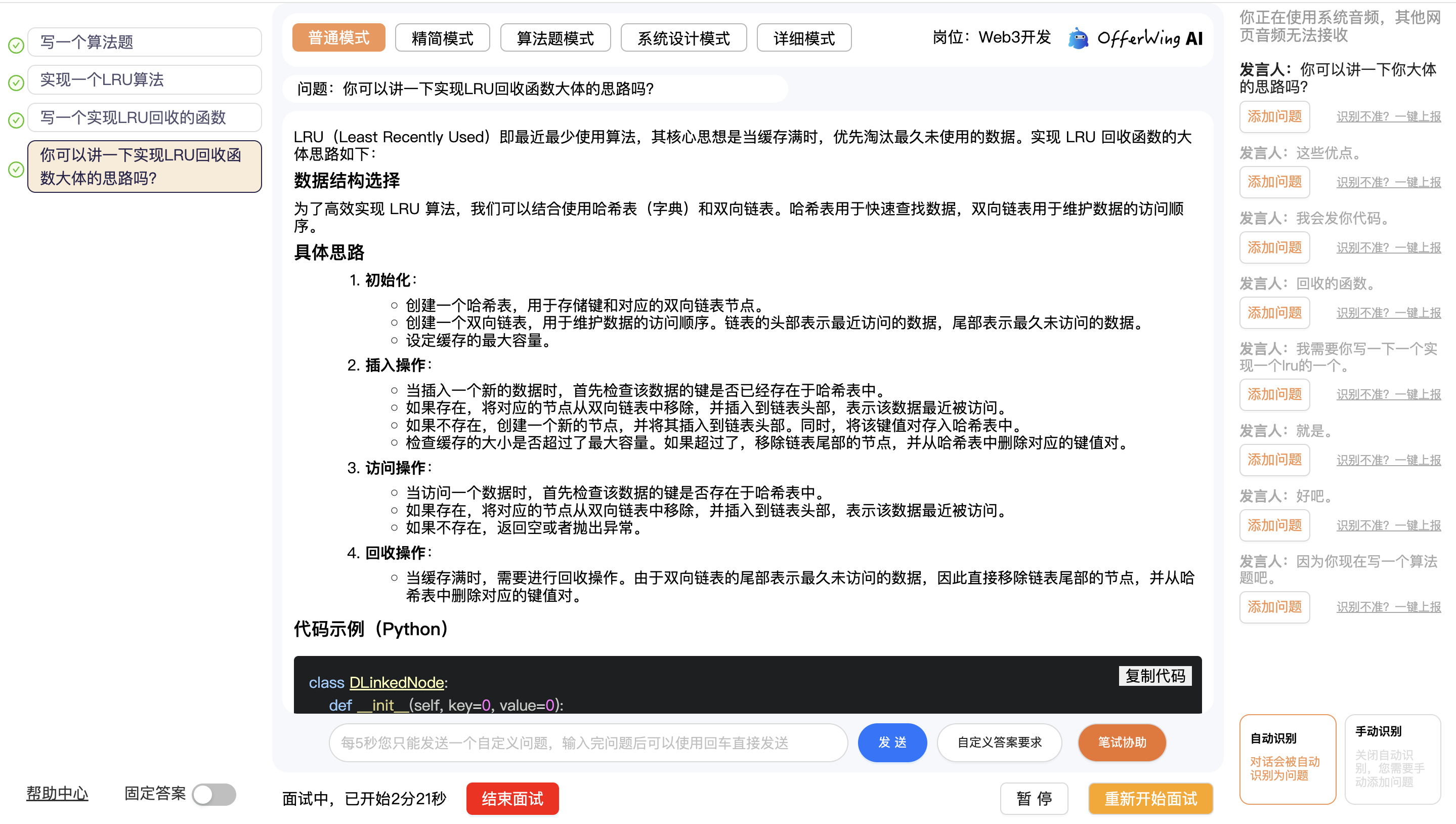
Task: Click the custom question input field
Action: [587, 742]
